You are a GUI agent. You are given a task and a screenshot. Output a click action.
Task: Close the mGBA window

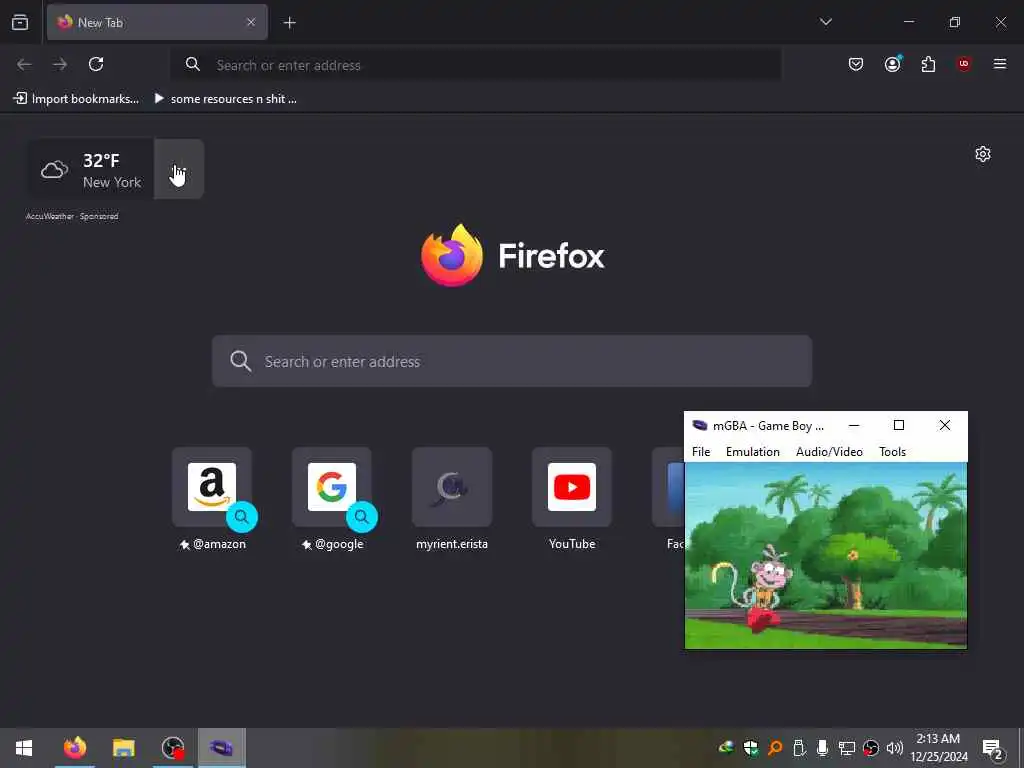(x=944, y=425)
